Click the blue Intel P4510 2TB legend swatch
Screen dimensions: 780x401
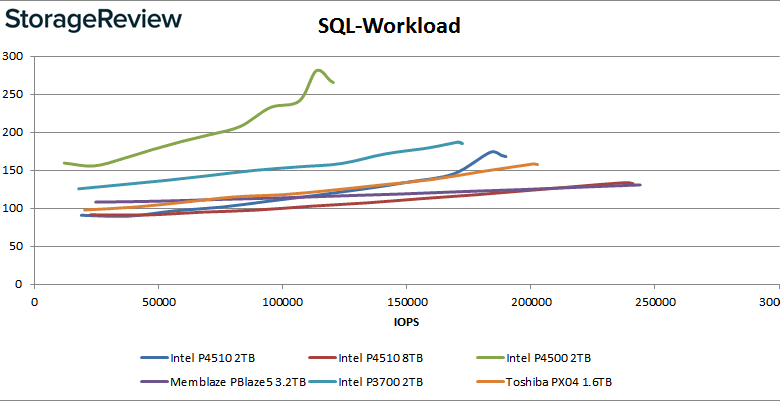(x=155, y=357)
